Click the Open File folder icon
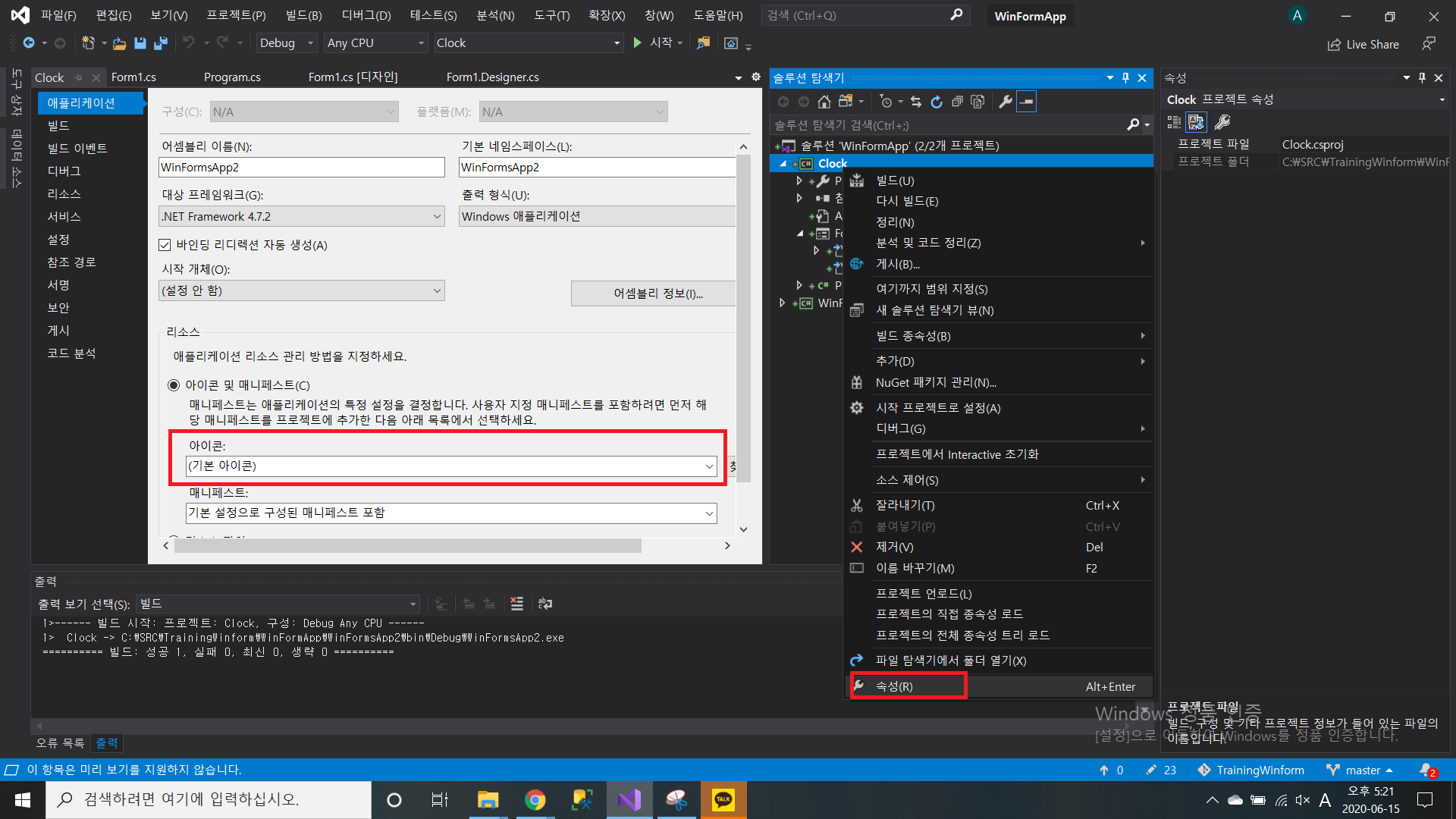 [x=119, y=43]
